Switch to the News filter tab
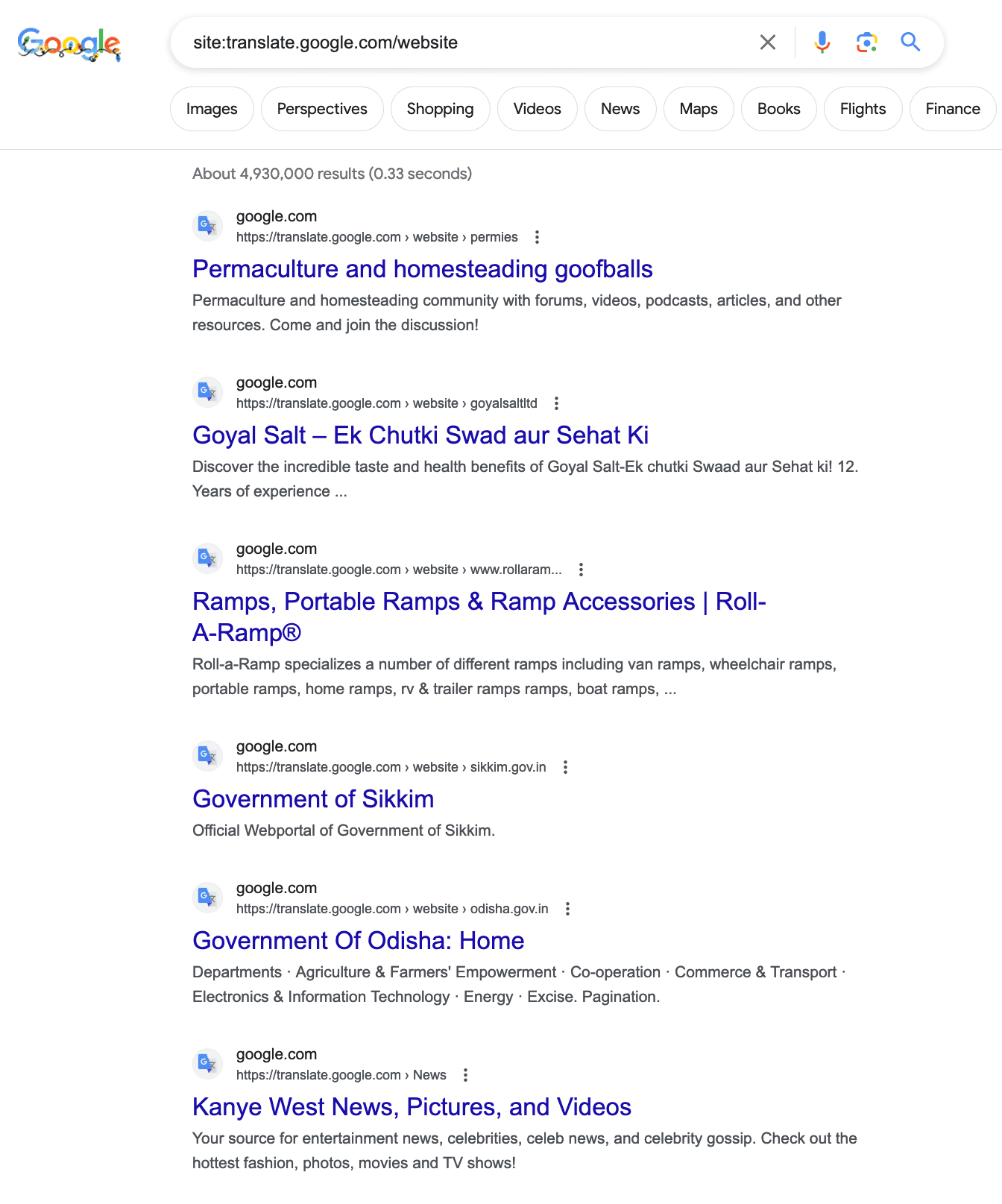 coord(620,109)
